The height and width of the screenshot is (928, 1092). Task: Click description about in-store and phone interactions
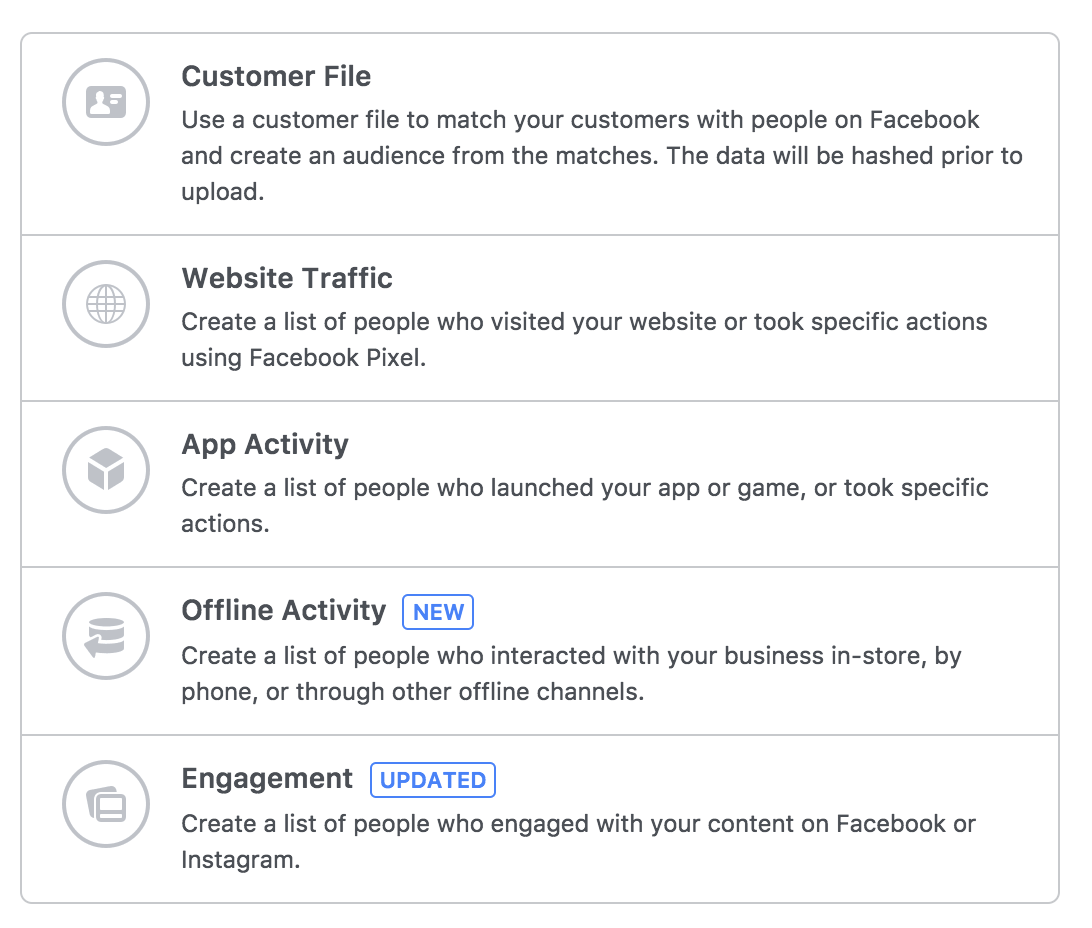point(572,674)
